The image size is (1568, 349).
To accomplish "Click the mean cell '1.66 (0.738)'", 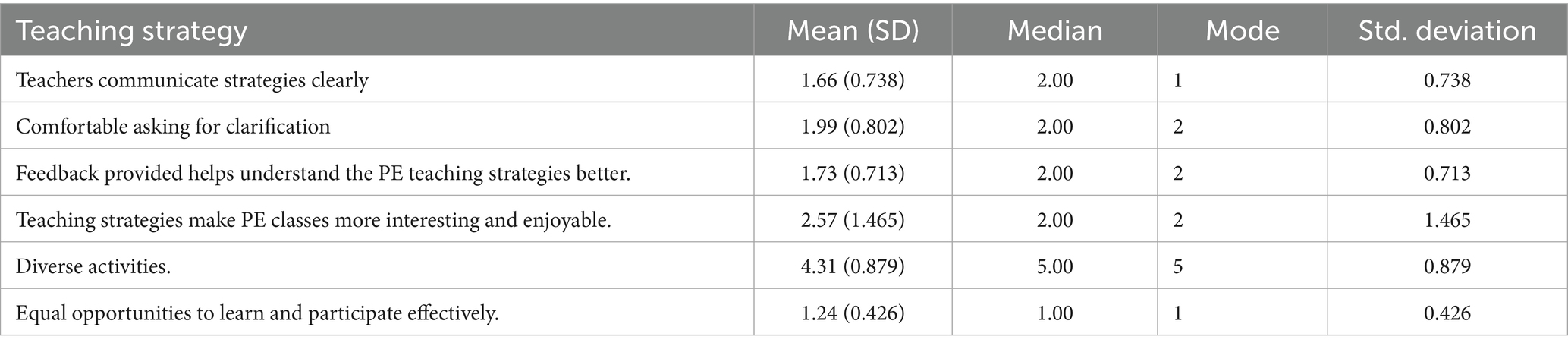I will (x=853, y=80).
